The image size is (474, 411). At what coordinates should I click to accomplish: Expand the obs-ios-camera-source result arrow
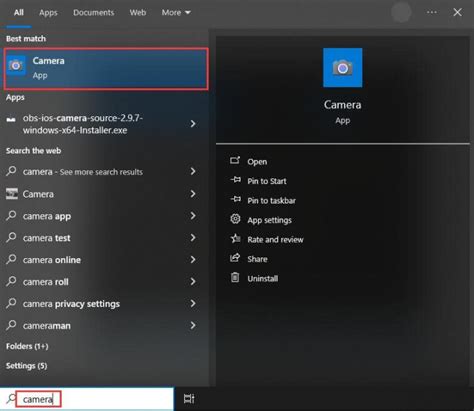[x=193, y=124]
